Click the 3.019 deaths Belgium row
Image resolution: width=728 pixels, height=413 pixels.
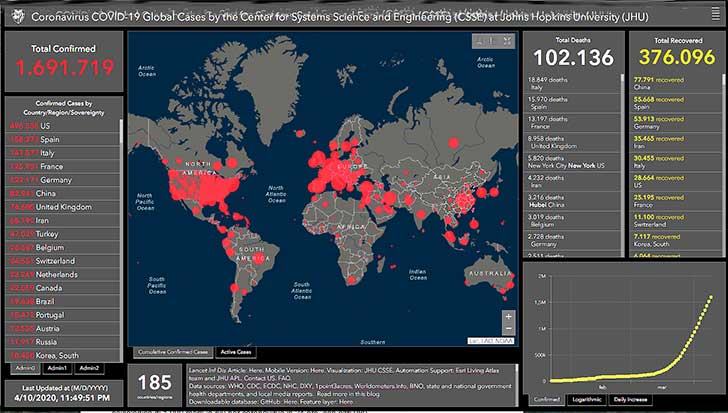click(x=572, y=220)
